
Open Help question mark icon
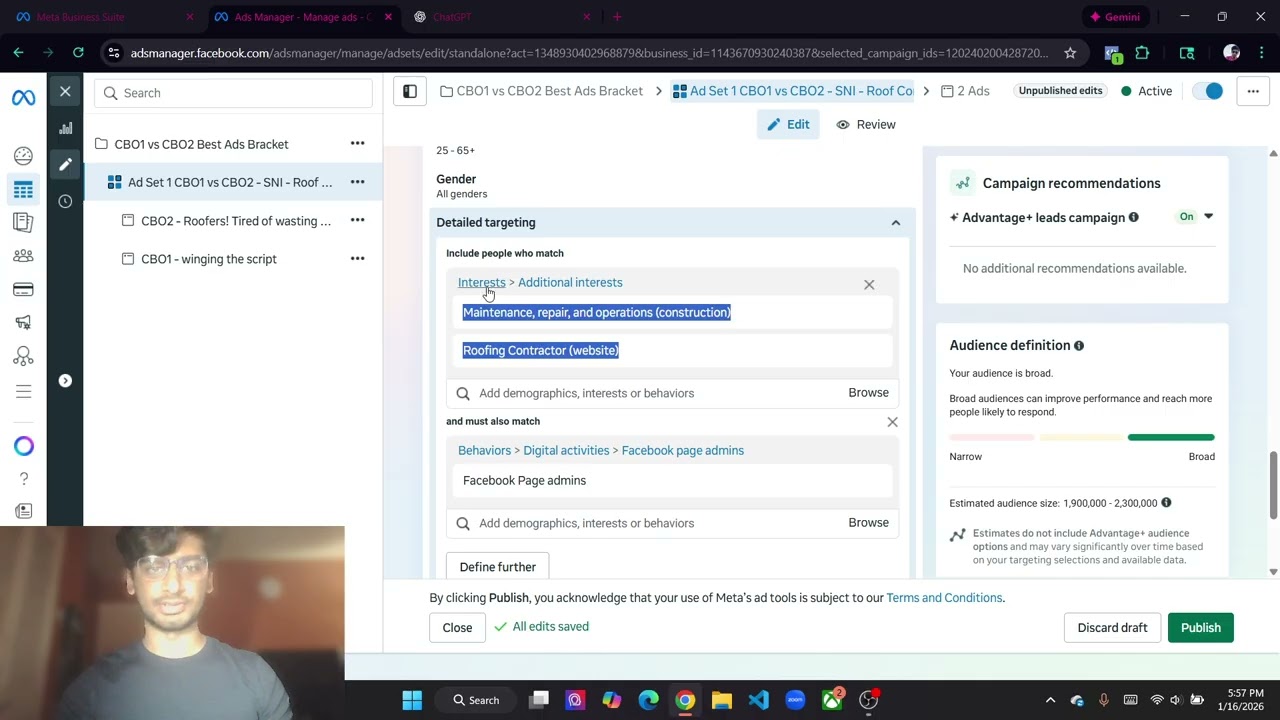23,479
